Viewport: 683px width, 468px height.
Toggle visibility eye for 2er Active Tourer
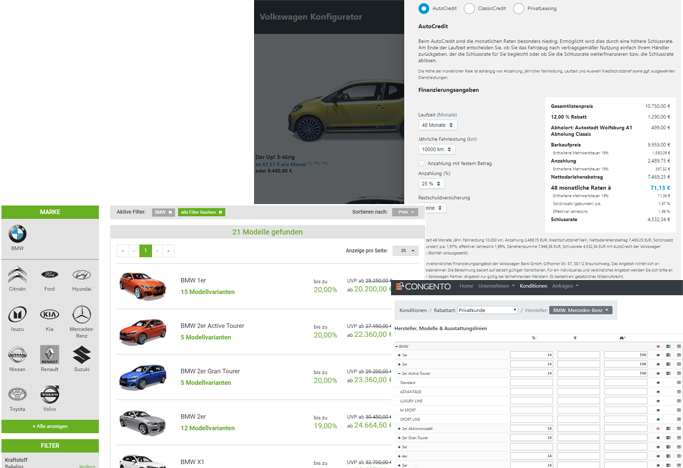point(658,373)
